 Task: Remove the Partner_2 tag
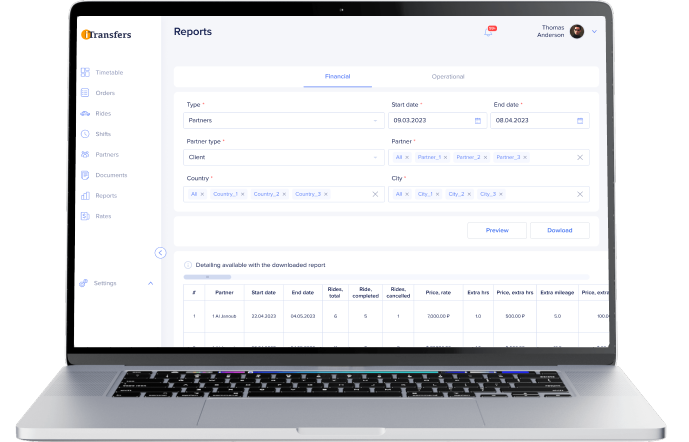click(484, 157)
